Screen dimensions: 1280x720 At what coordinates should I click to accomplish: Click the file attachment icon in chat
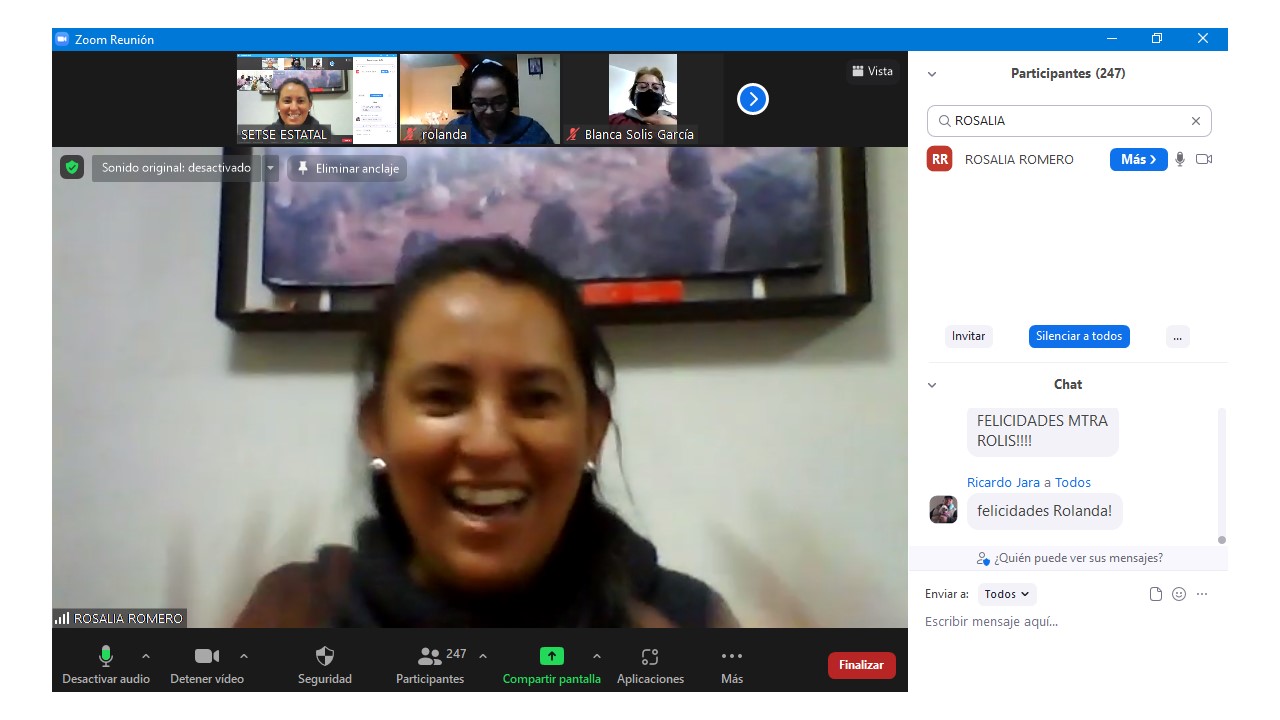[1156, 594]
